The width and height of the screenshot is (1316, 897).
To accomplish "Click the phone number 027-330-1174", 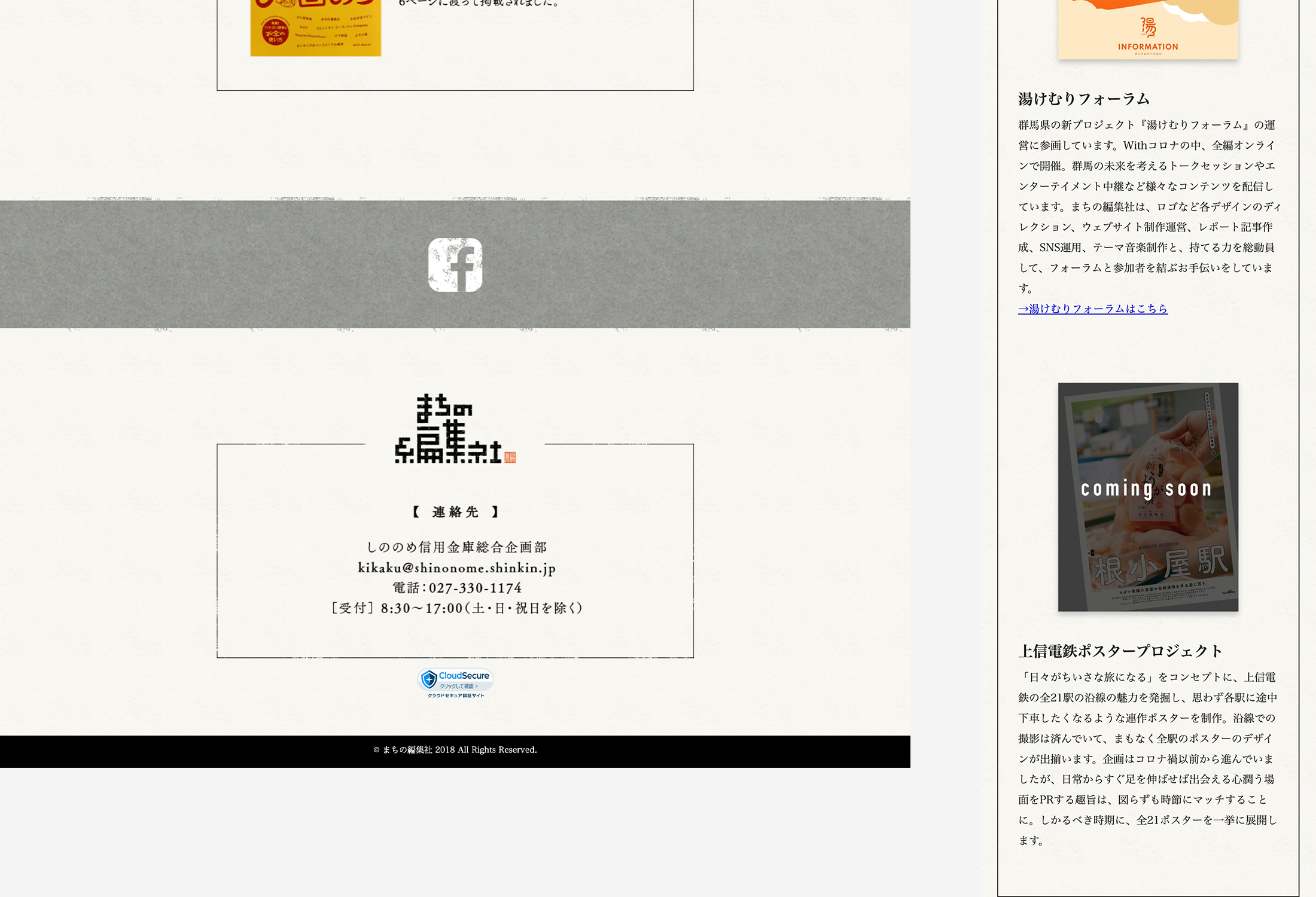I will tap(475, 588).
